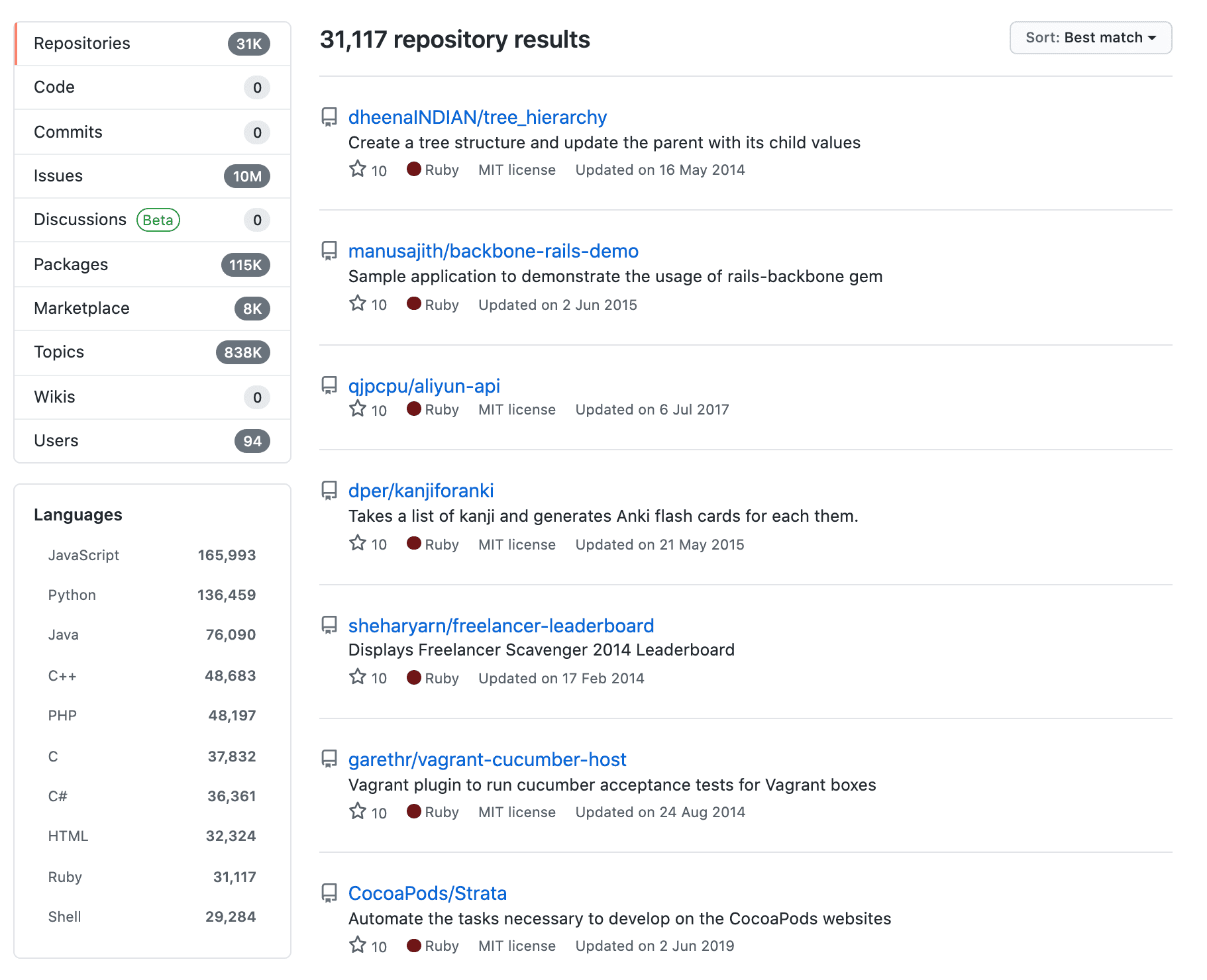Click the star icon next to CocoaPods/Strata
The width and height of the screenshot is (1207, 980).
click(357, 944)
